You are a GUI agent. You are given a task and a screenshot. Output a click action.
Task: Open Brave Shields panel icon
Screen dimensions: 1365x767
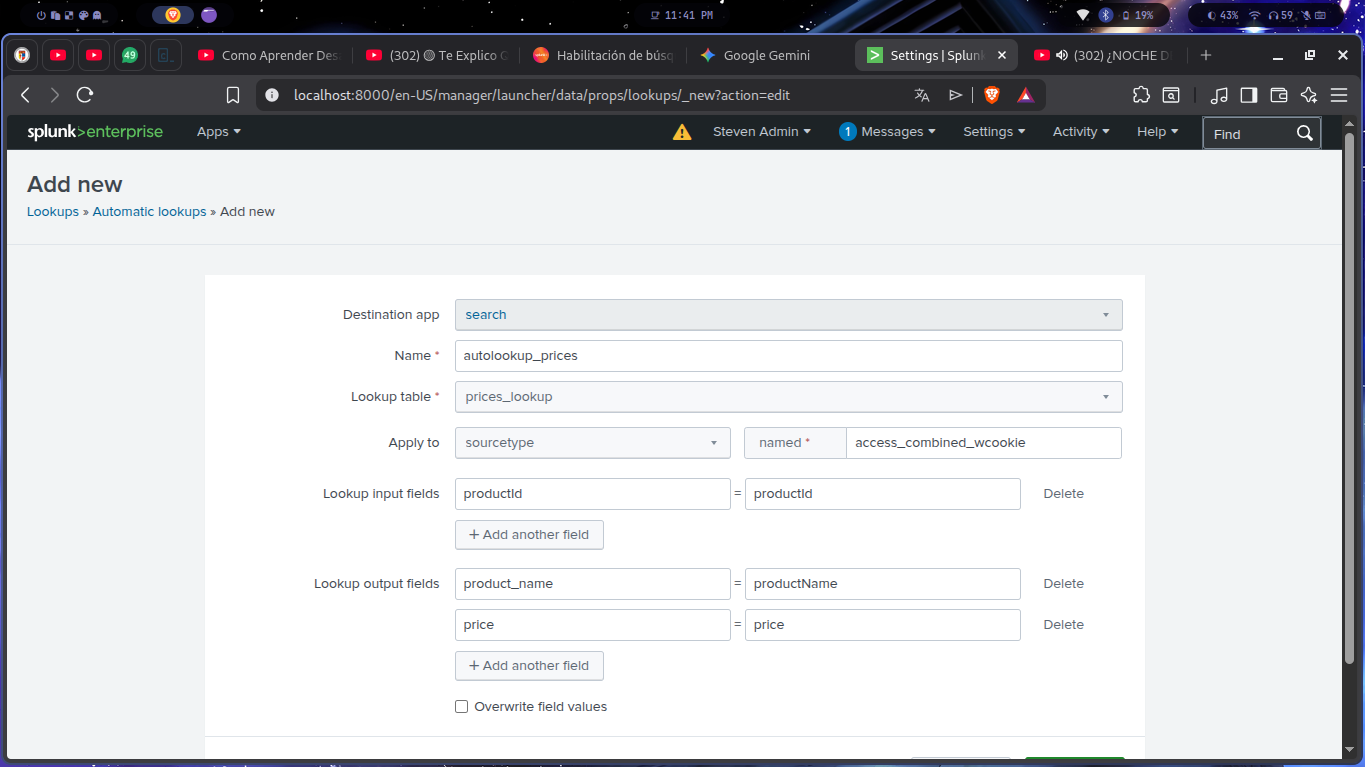[991, 94]
